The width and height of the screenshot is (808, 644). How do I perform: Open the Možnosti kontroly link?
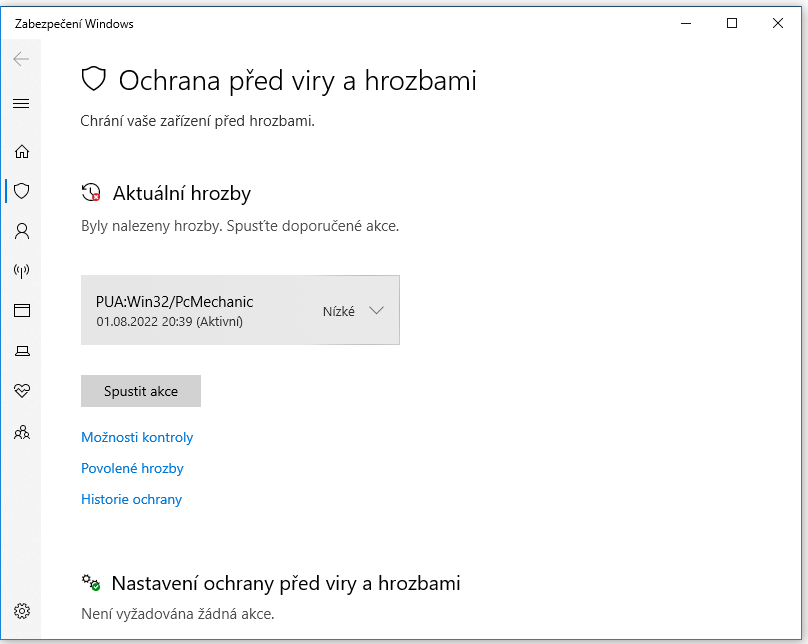coord(137,437)
